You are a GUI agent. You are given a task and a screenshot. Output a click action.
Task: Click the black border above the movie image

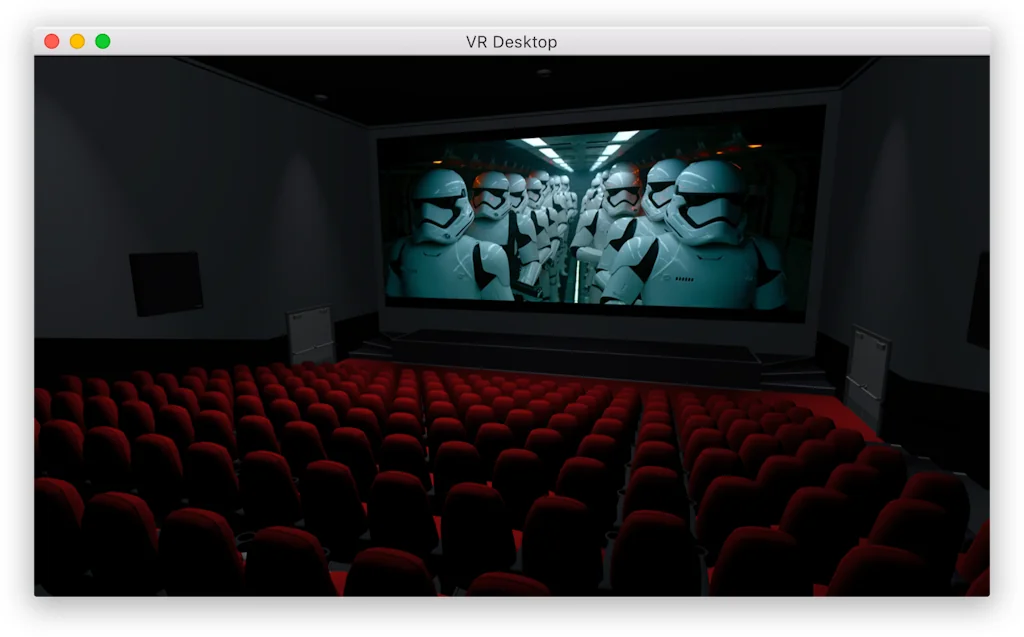pyautogui.click(x=600, y=118)
